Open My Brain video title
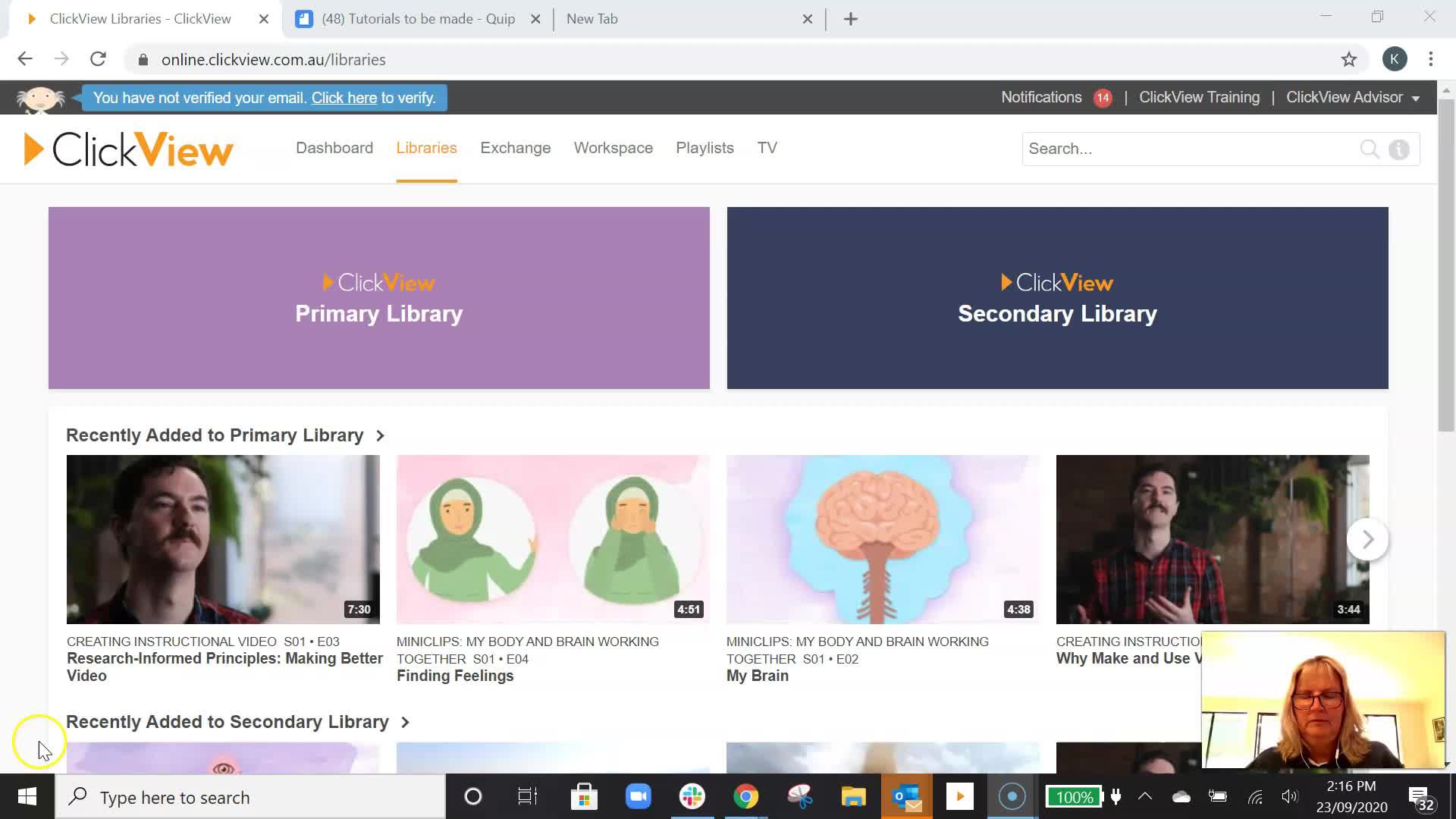The height and width of the screenshot is (819, 1456). tap(758, 676)
